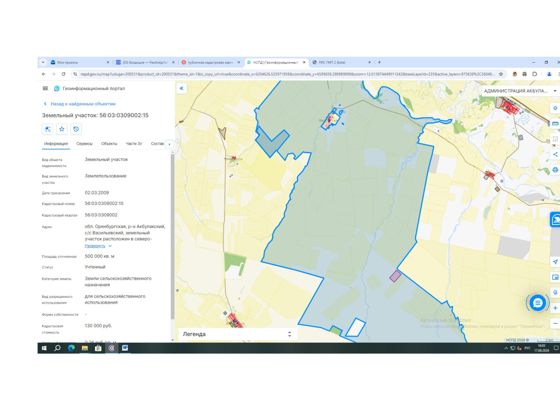The height and width of the screenshot is (396, 560).
Task: Collapse the side panel with the arrow button
Action: click(x=181, y=88)
